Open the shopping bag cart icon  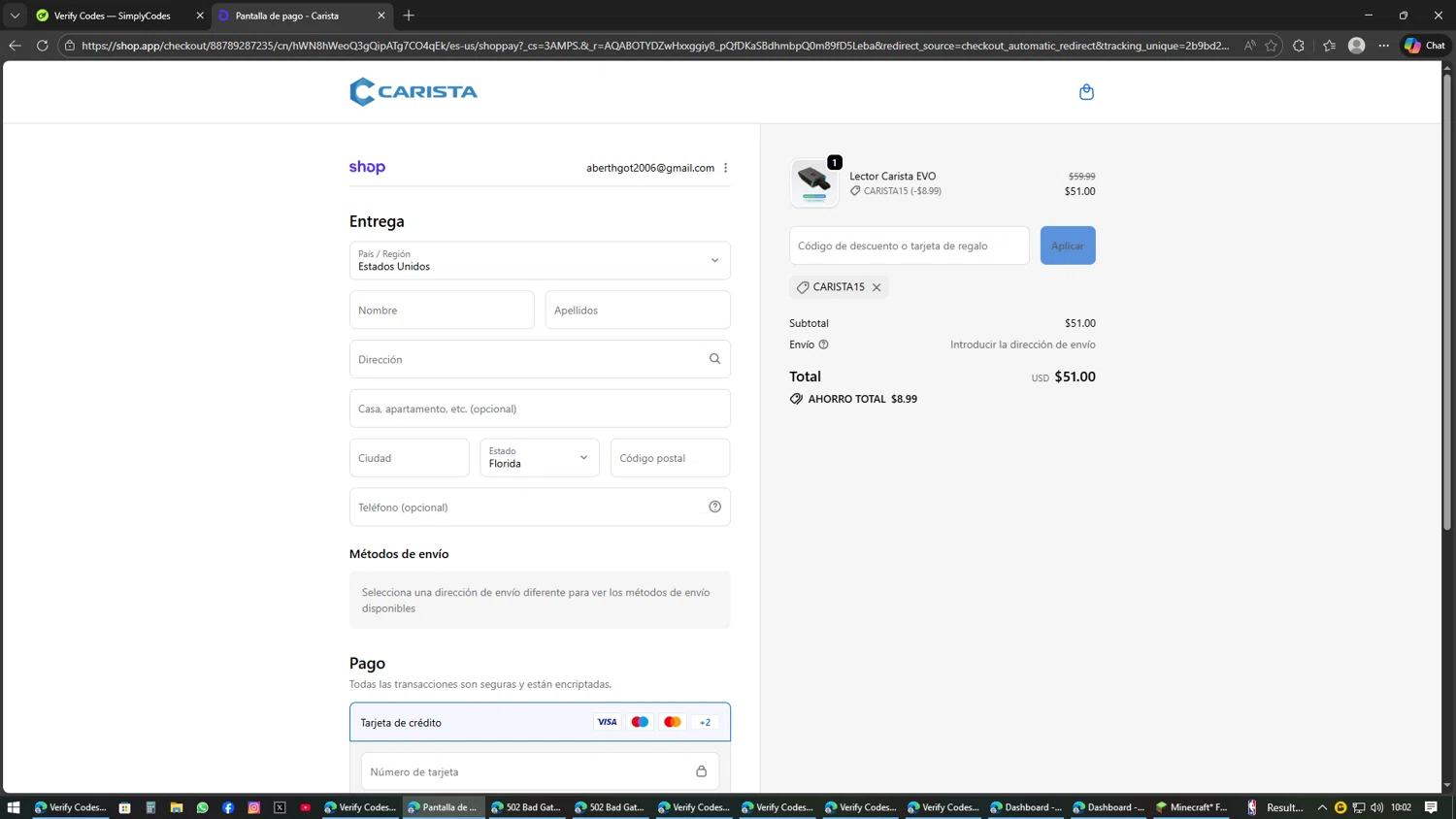pyautogui.click(x=1086, y=91)
